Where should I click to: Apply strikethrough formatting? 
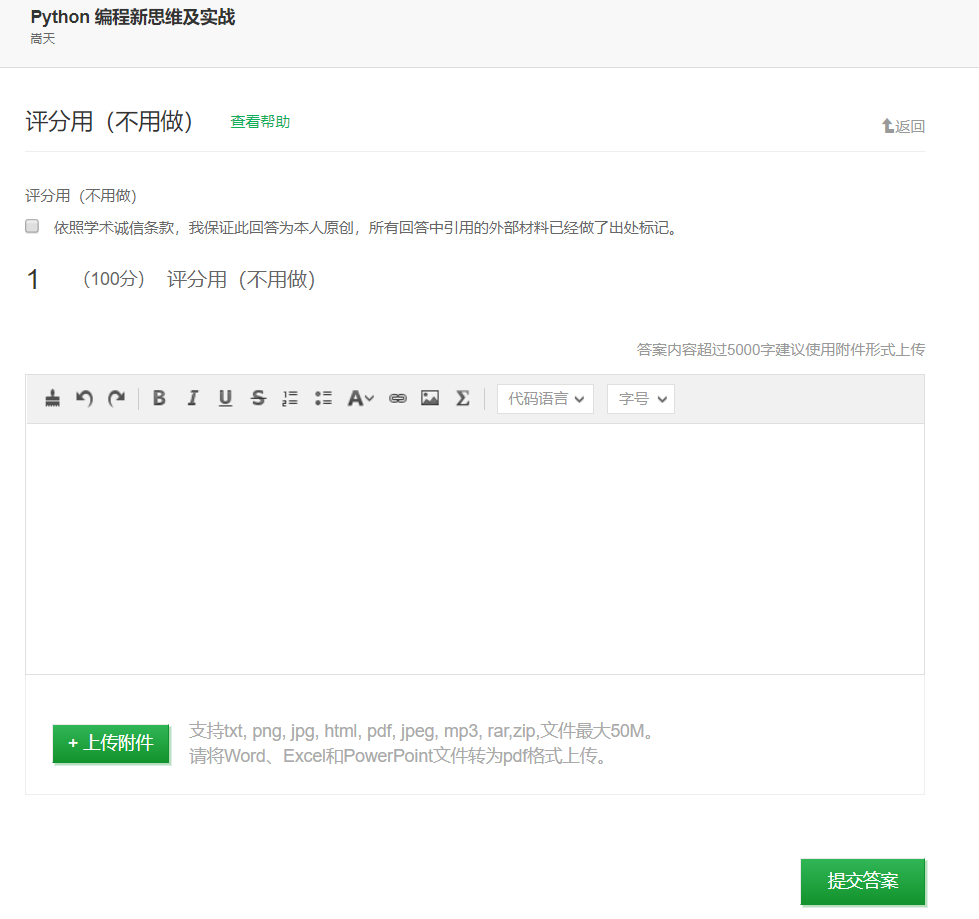coord(258,398)
